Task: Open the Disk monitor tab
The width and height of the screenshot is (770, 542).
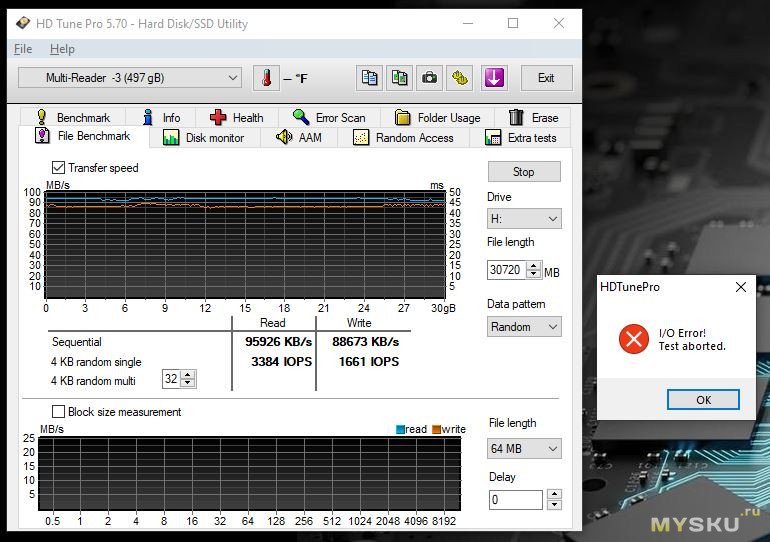Action: click(203, 138)
